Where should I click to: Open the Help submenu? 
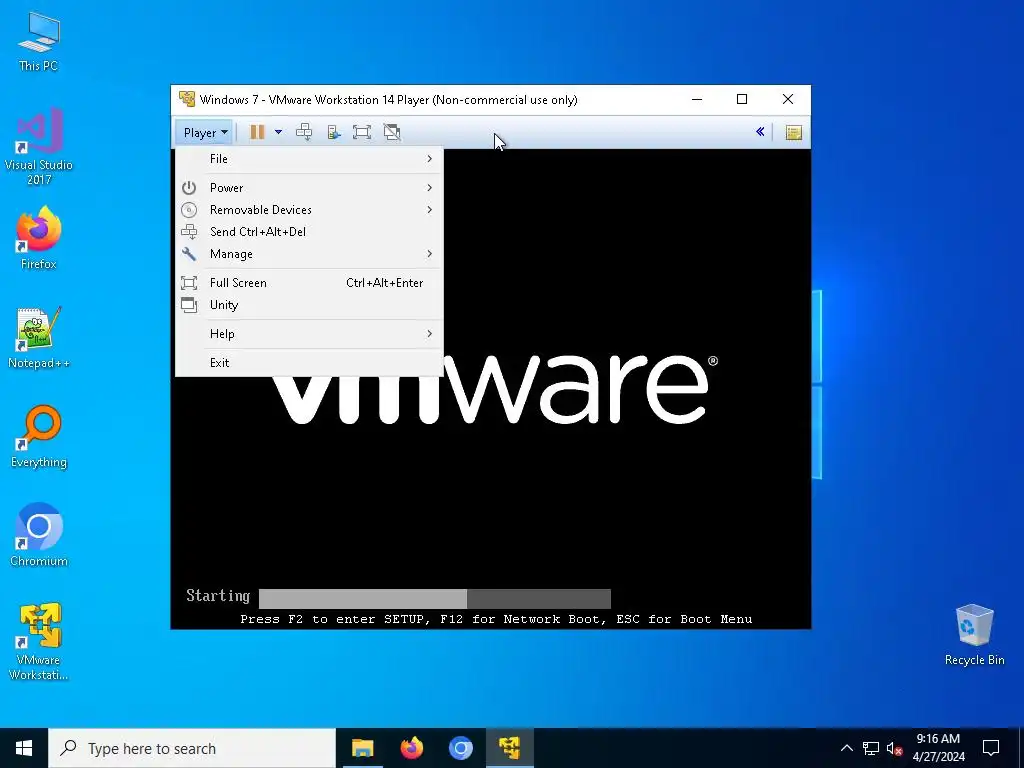[x=310, y=334]
